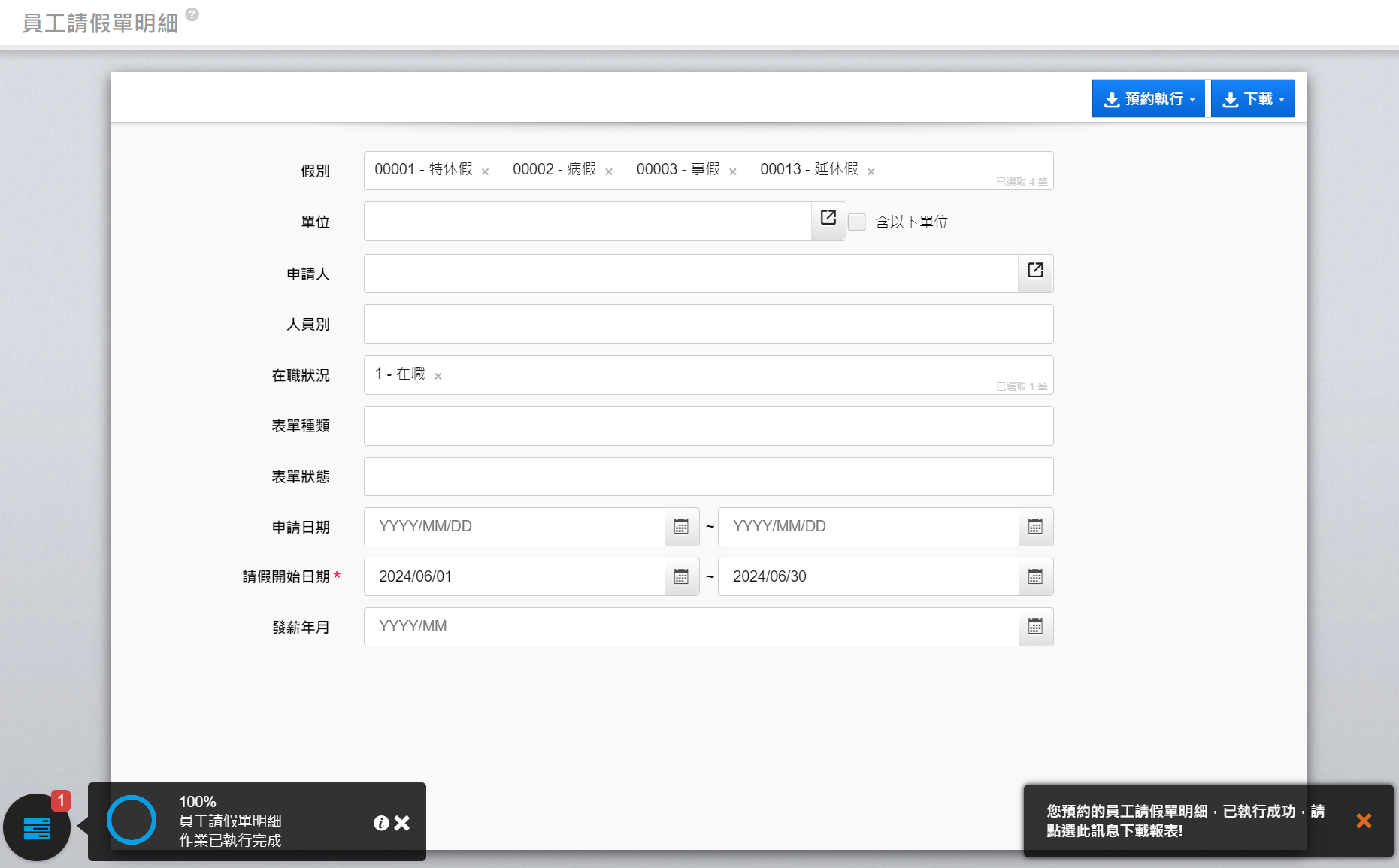Expand the 下載 dropdown button
Viewport: 1399px width, 868px height.
pos(1252,99)
